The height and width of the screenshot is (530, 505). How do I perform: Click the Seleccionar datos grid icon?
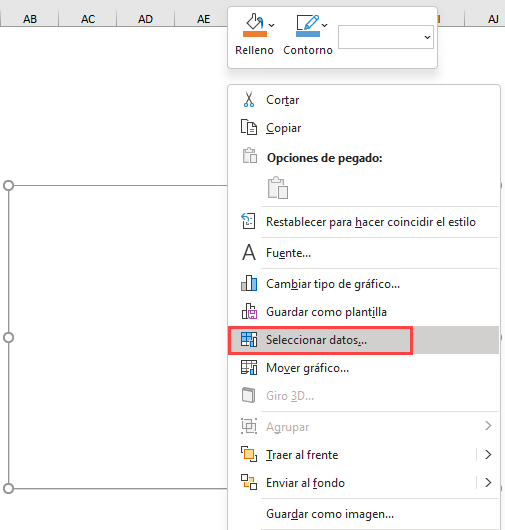coord(249,339)
